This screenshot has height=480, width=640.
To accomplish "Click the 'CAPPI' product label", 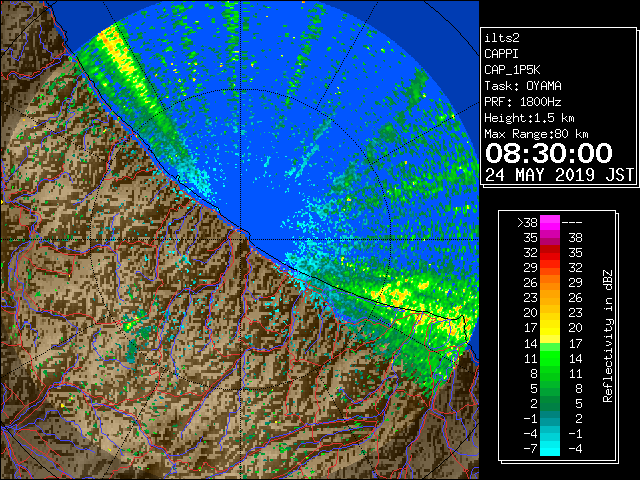I will [x=501, y=54].
